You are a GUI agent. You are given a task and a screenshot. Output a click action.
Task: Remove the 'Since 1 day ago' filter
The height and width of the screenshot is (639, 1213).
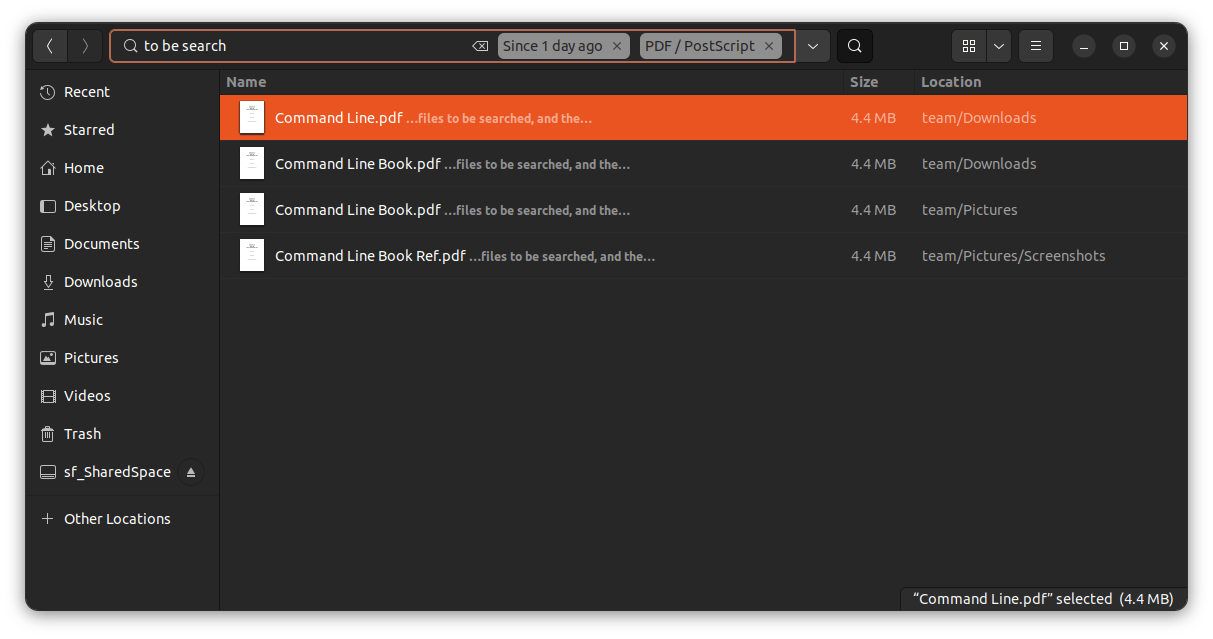tap(617, 46)
